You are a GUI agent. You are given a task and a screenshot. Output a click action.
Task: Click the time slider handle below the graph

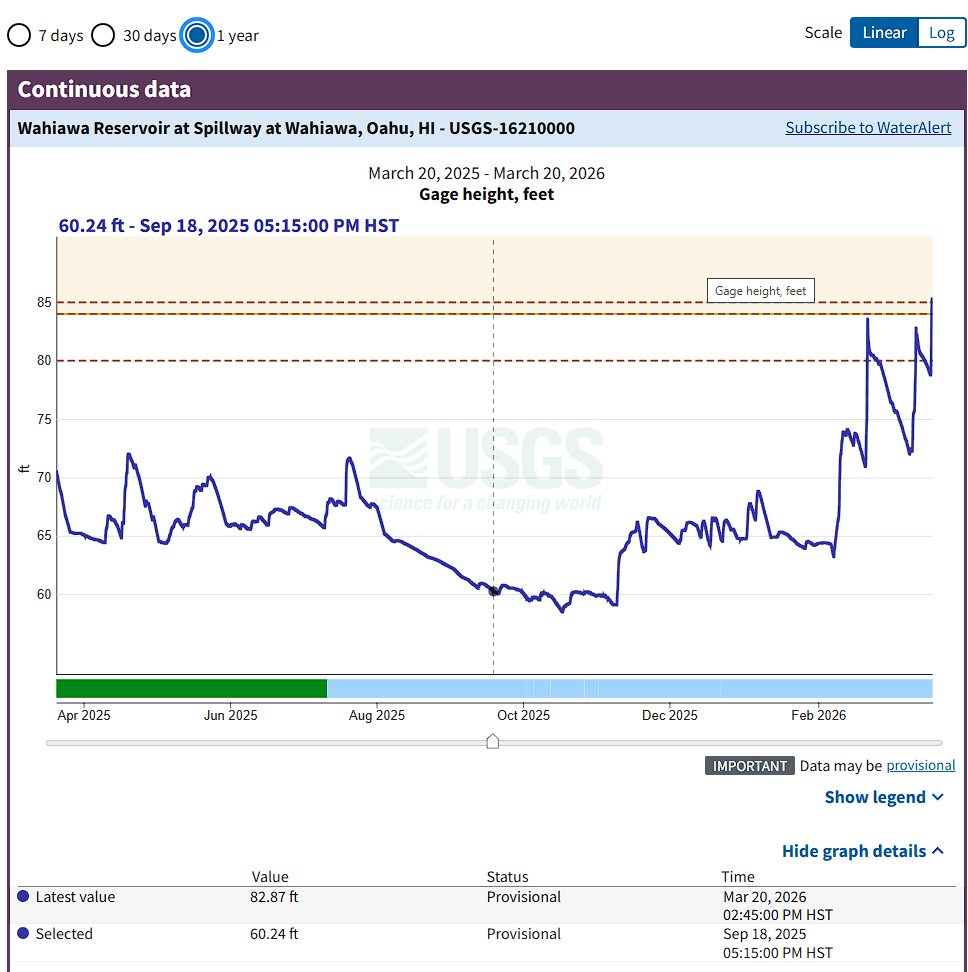[x=492, y=741]
